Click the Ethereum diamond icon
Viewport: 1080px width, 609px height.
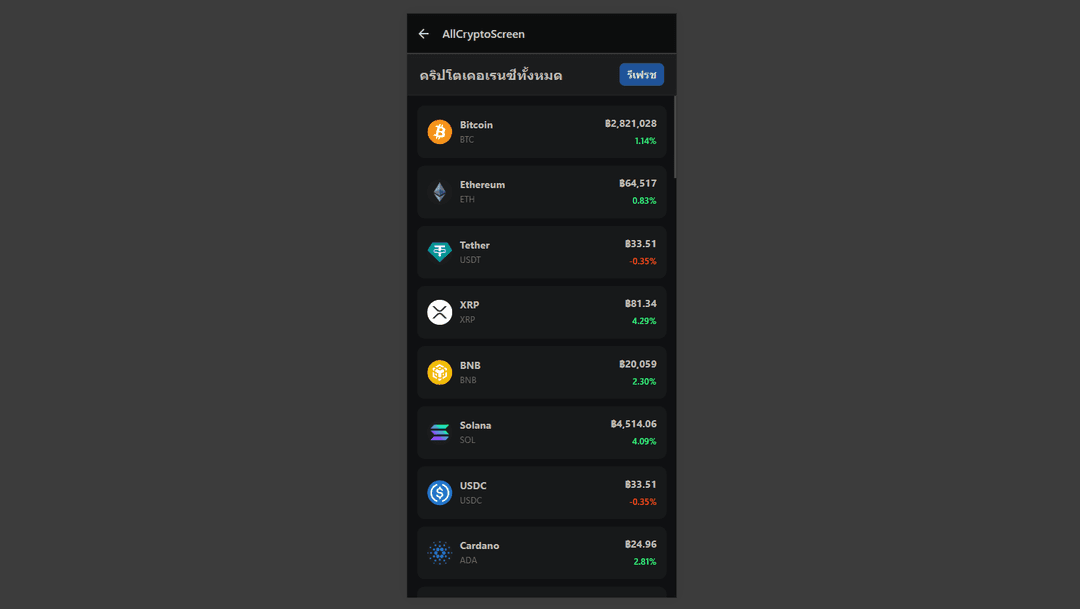(440, 191)
